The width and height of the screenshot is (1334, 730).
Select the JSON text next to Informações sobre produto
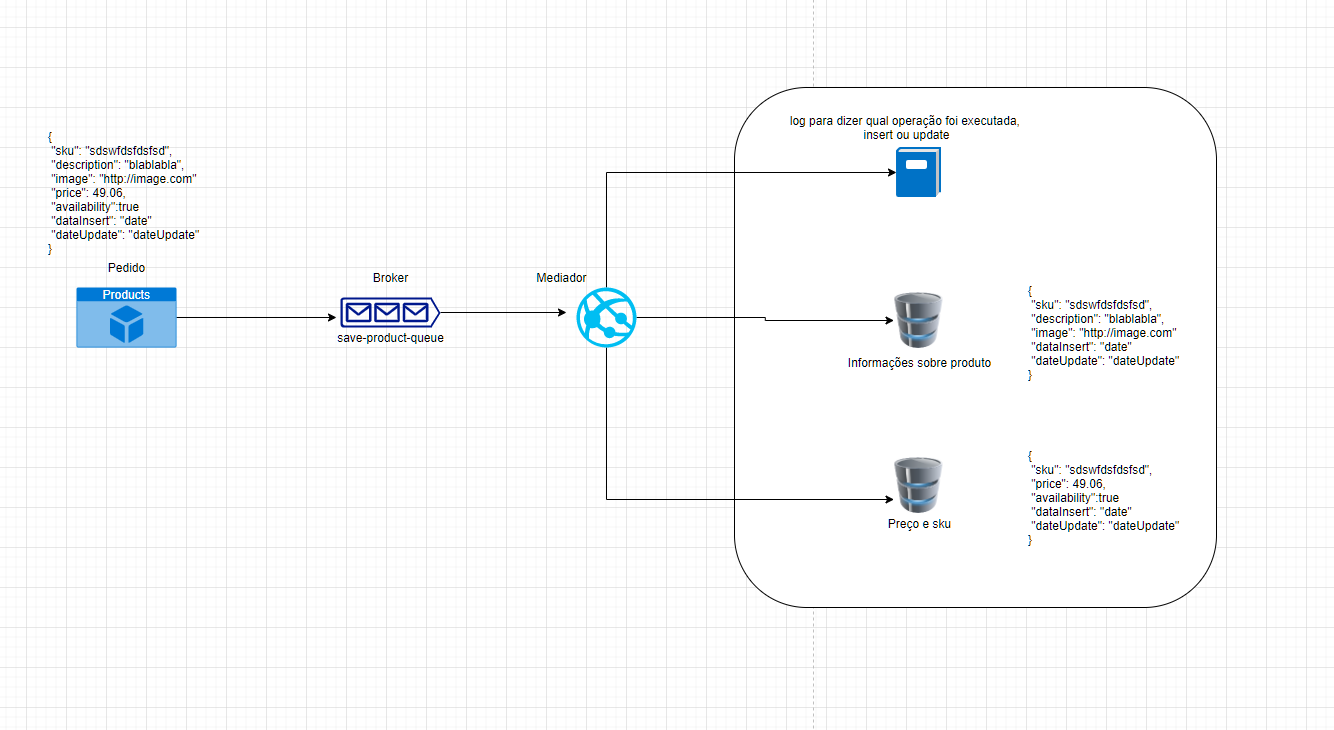pyautogui.click(x=1101, y=332)
